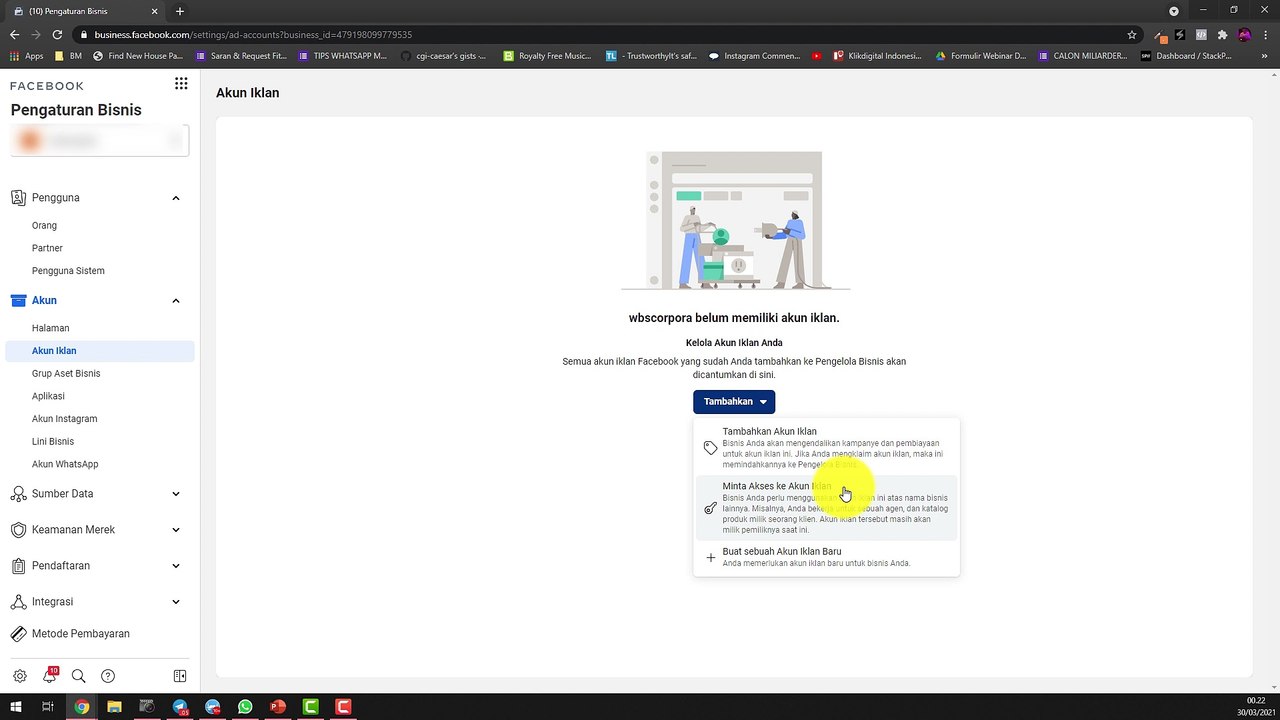The height and width of the screenshot is (720, 1280).
Task: Open a new Chrome tab
Action: click(180, 11)
